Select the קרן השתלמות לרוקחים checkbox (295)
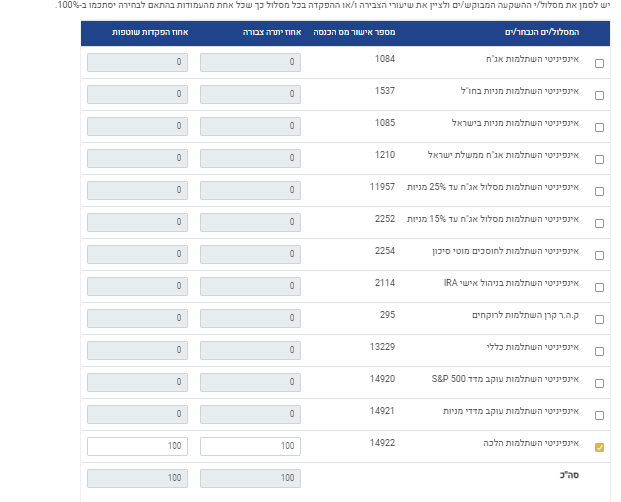Screen dimensions: 621x502 click(599, 320)
